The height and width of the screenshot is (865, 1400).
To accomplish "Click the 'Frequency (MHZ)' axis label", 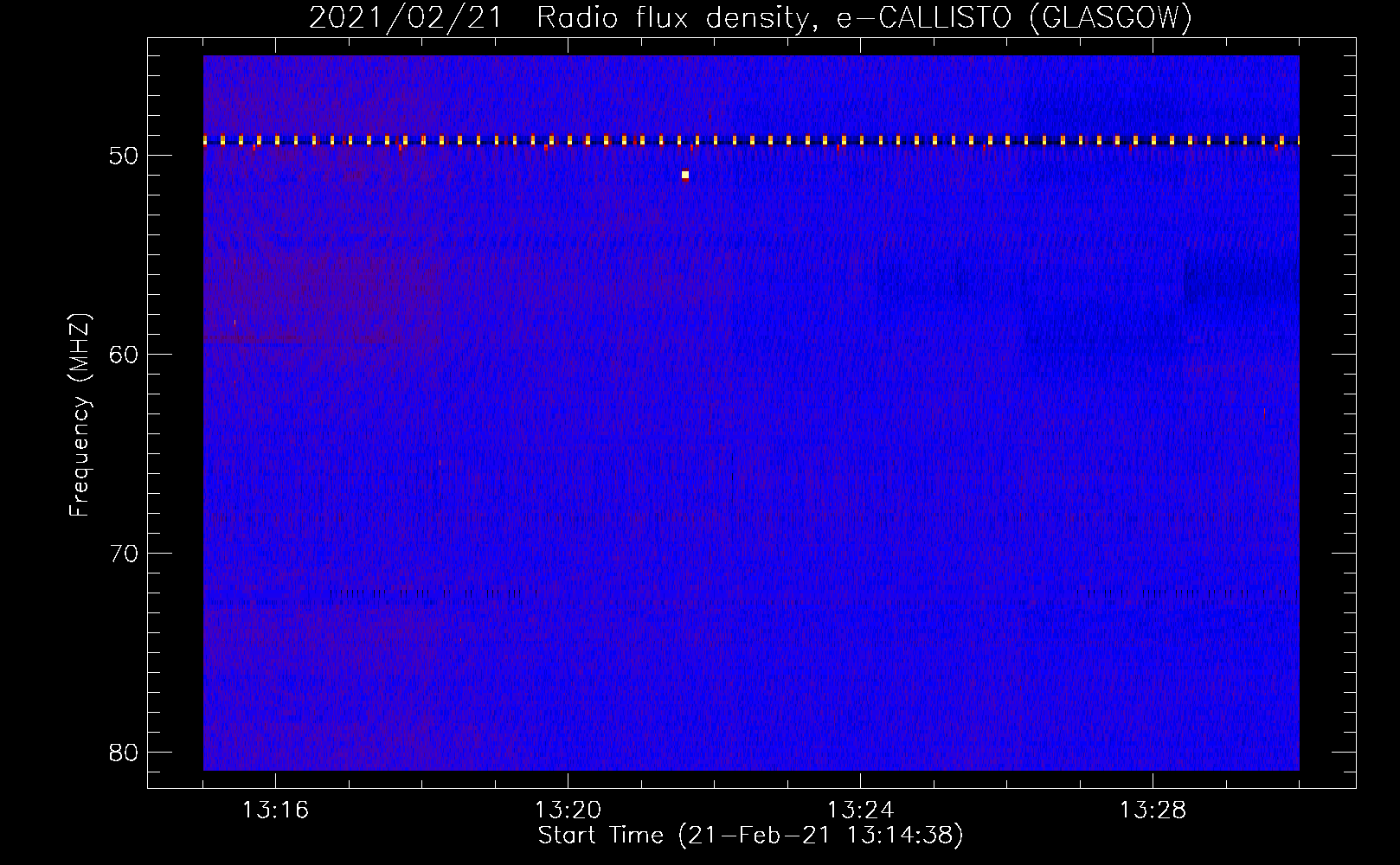I will click(x=80, y=415).
